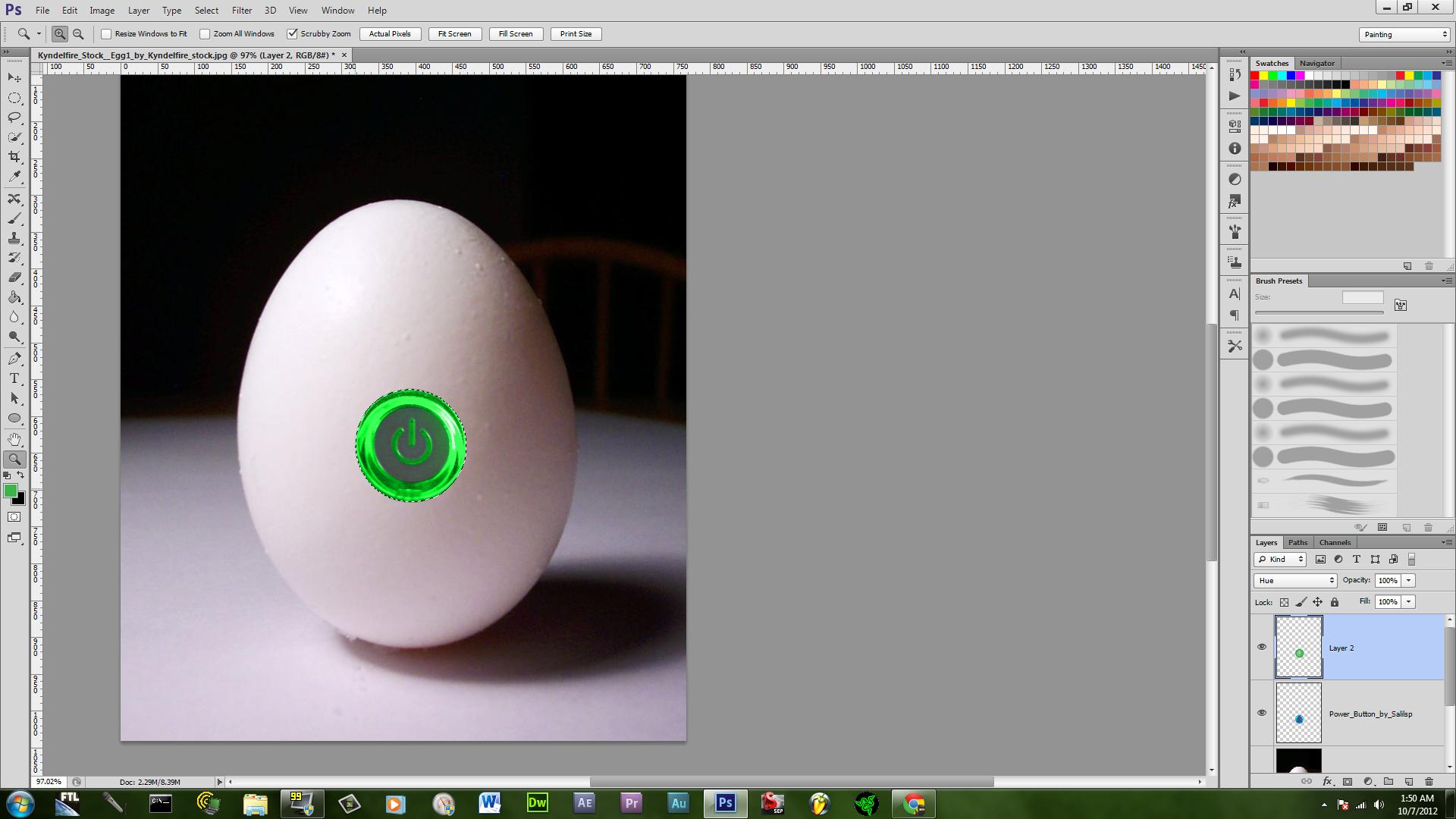Hide Layer 2 with eye icon

(x=1262, y=647)
